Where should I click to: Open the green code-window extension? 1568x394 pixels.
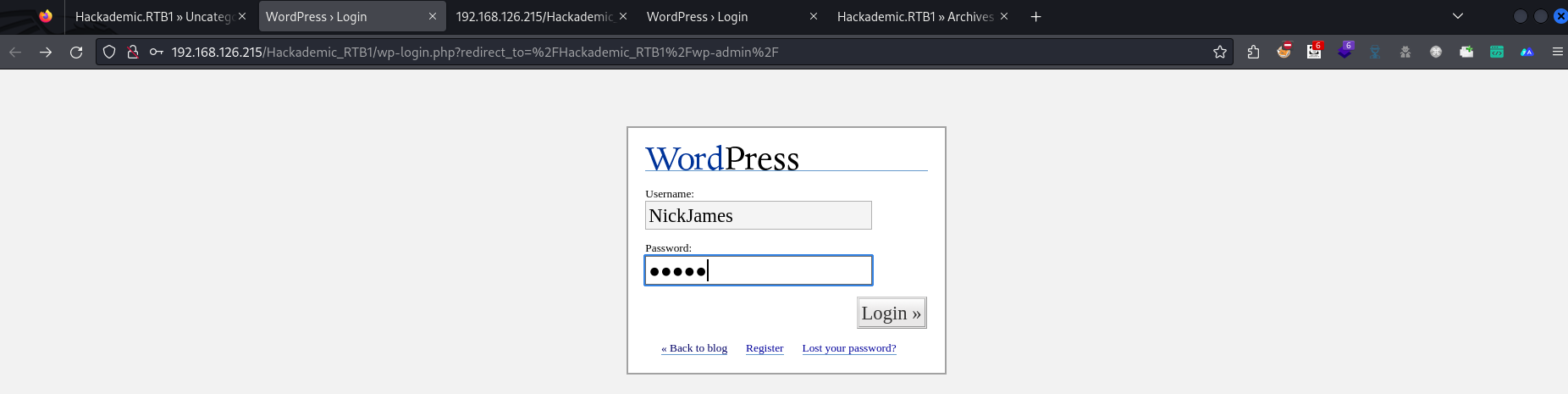coord(1497,52)
